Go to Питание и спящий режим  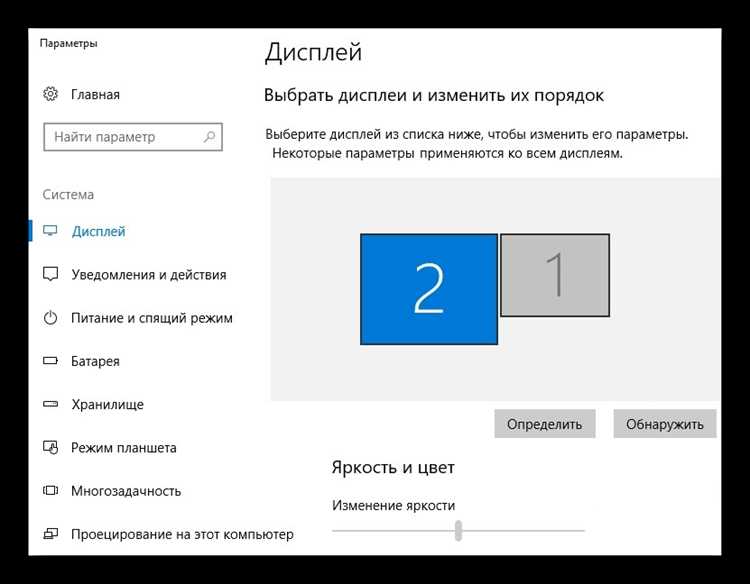[152, 318]
